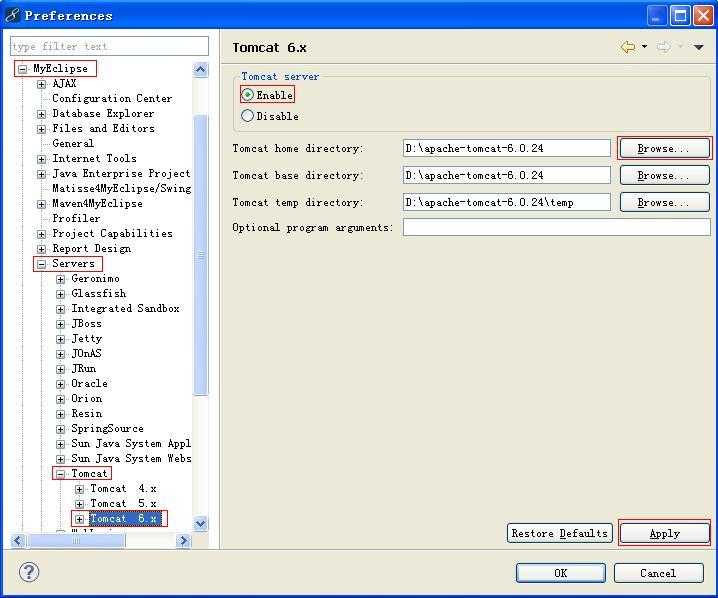718x598 pixels.
Task: Click the tree scroll down arrow
Action: click(x=201, y=523)
